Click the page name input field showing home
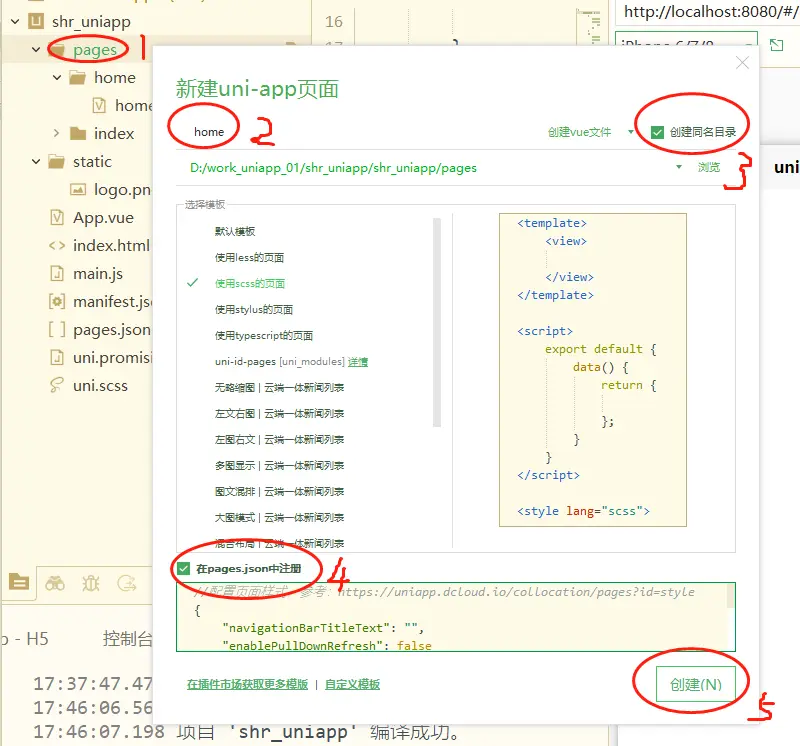 pyautogui.click(x=357, y=132)
